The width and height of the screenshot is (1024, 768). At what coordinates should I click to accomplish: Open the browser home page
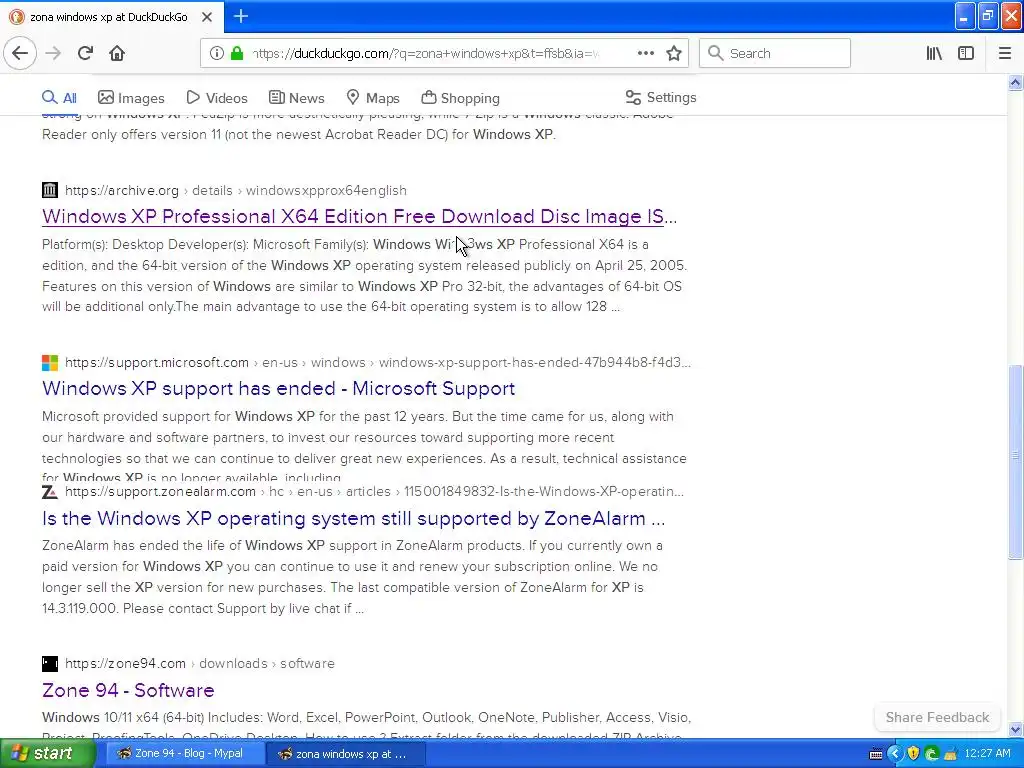117,53
